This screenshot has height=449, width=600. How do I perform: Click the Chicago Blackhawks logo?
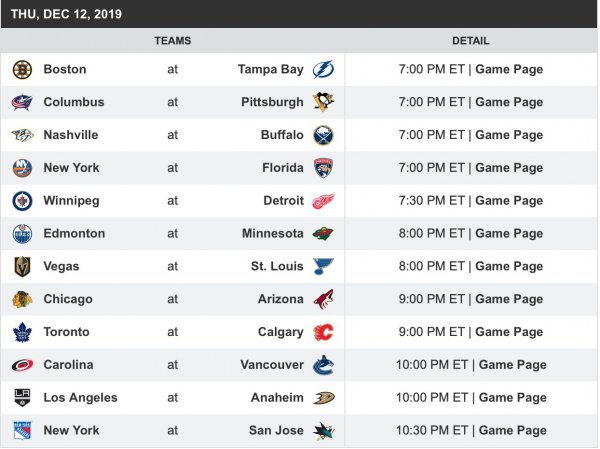pyautogui.click(x=22, y=299)
